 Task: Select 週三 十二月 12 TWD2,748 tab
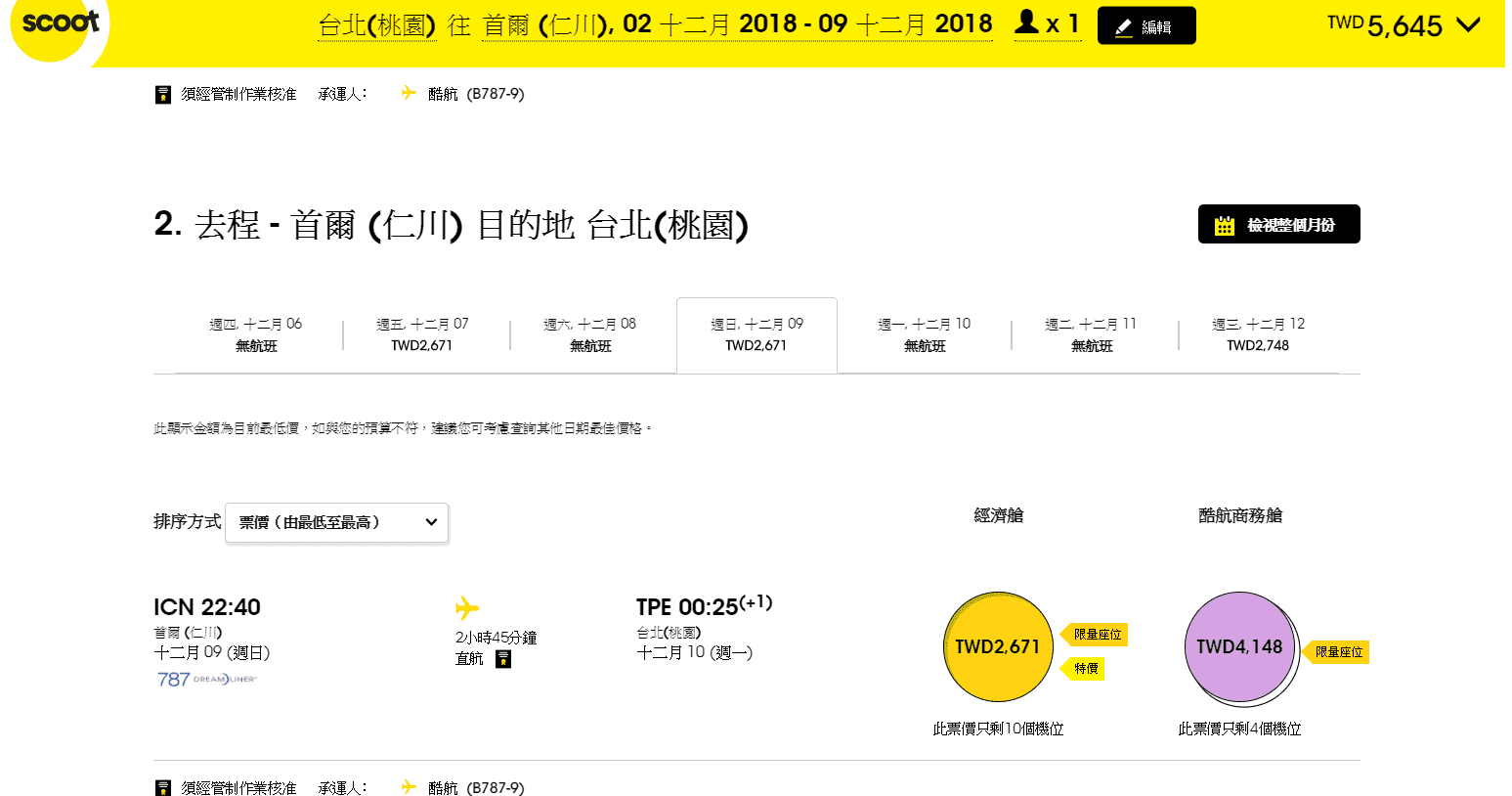pos(1258,334)
